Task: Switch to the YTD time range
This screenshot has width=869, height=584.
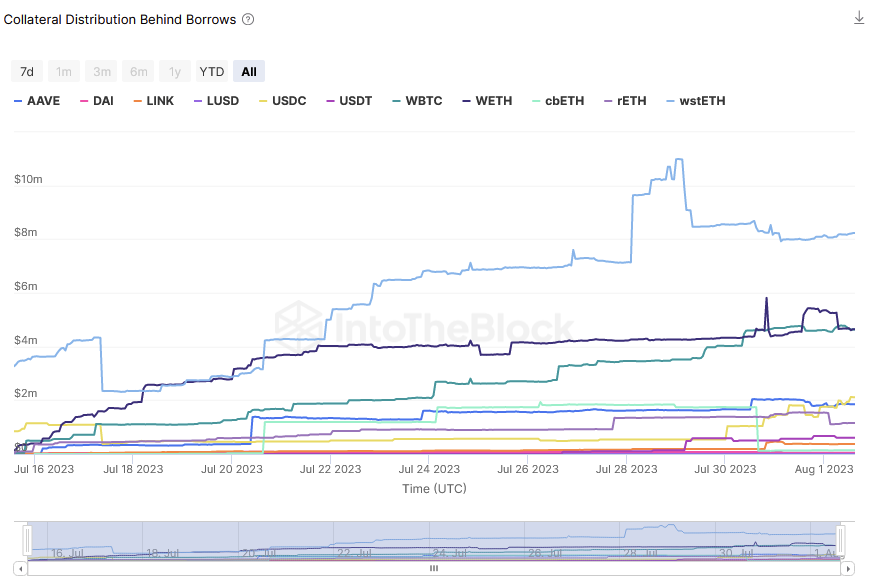Action: [211, 71]
